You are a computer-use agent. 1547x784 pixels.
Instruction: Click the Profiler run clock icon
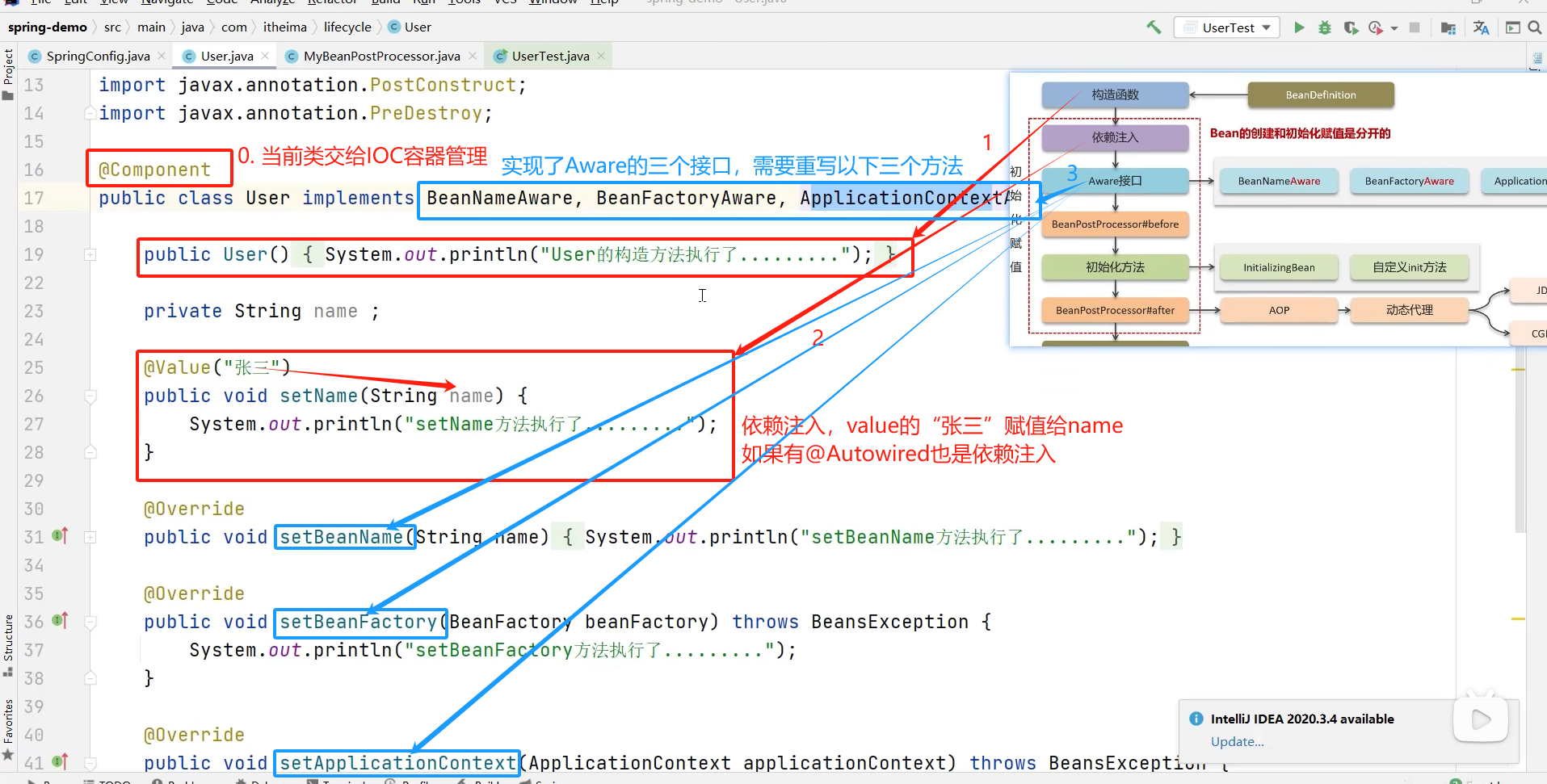pos(1376,27)
